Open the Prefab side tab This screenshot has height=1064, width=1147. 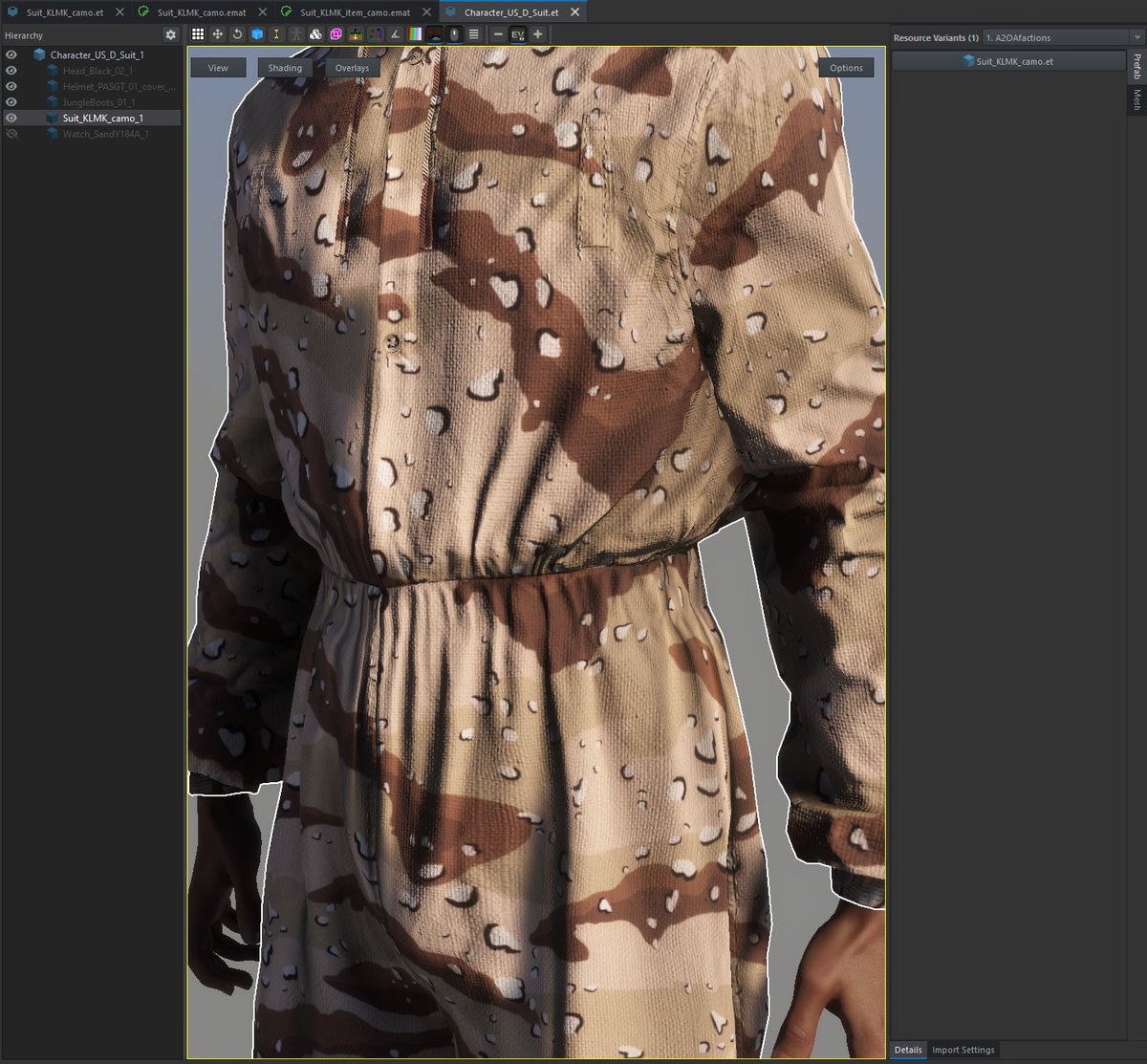tap(1136, 67)
